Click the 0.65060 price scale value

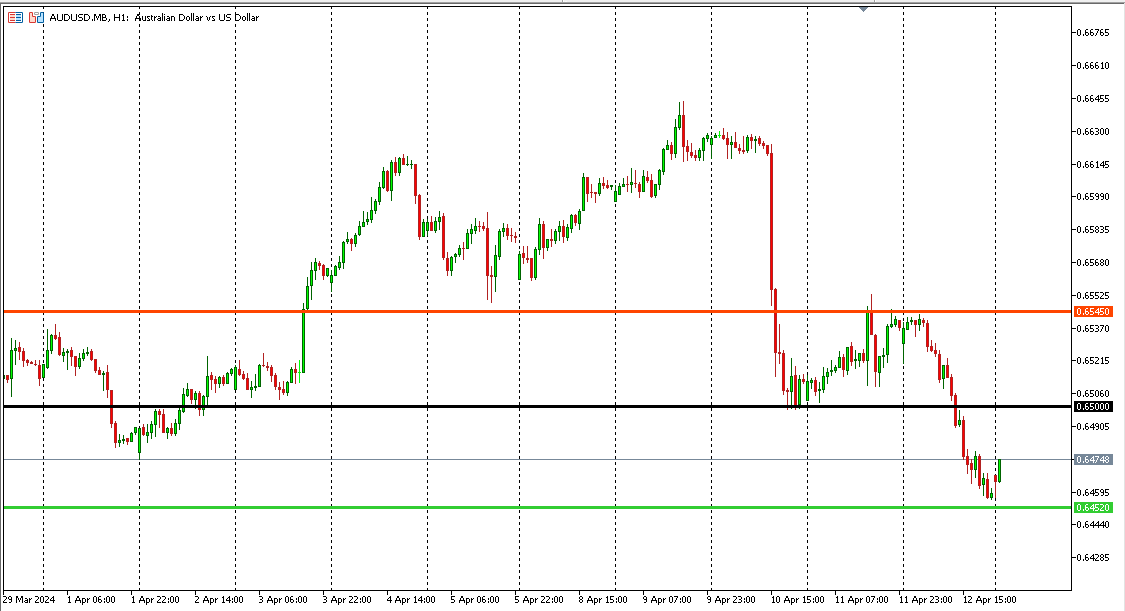(x=1093, y=394)
